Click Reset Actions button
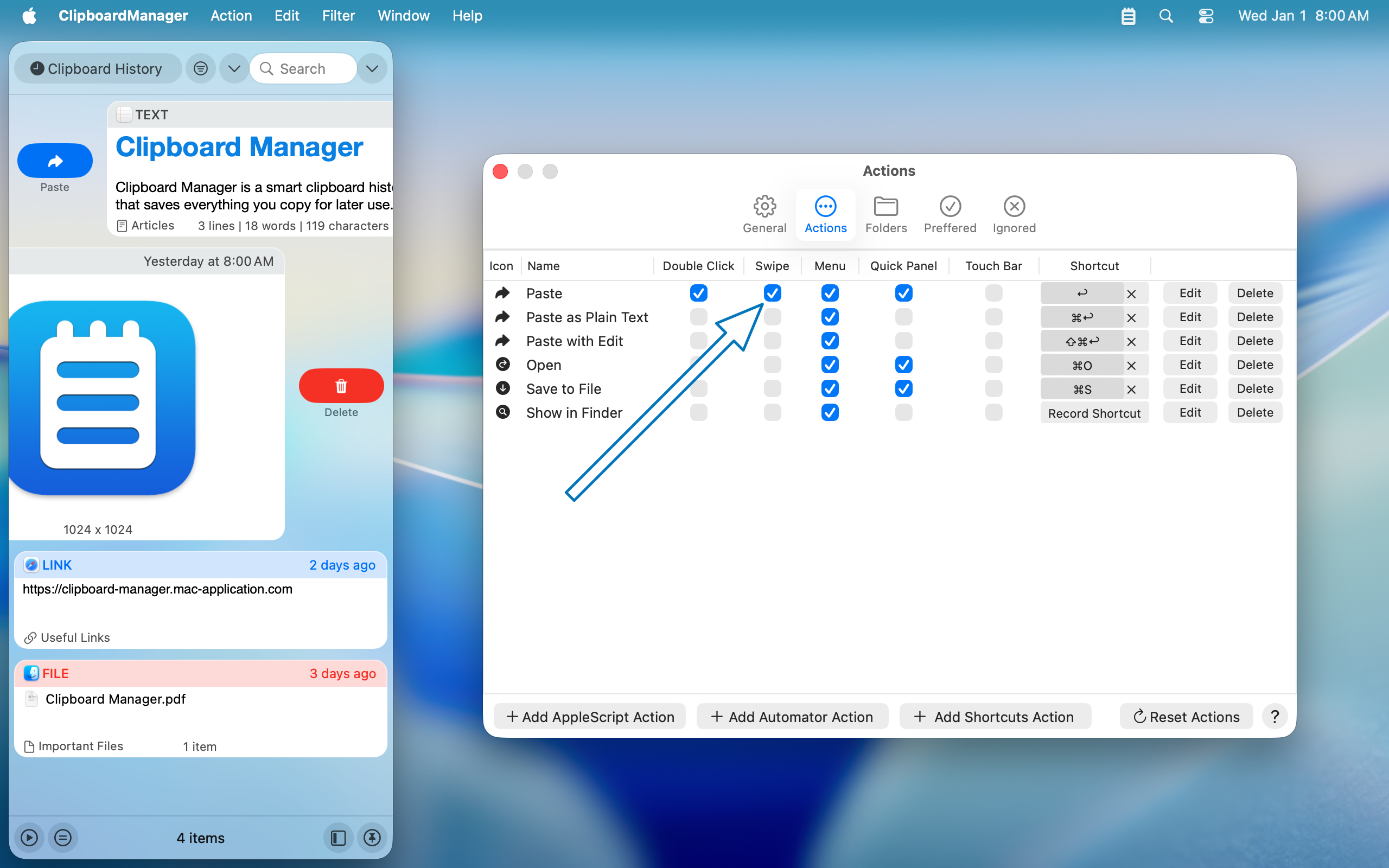Screen dimensions: 1389x868 pos(1186,717)
